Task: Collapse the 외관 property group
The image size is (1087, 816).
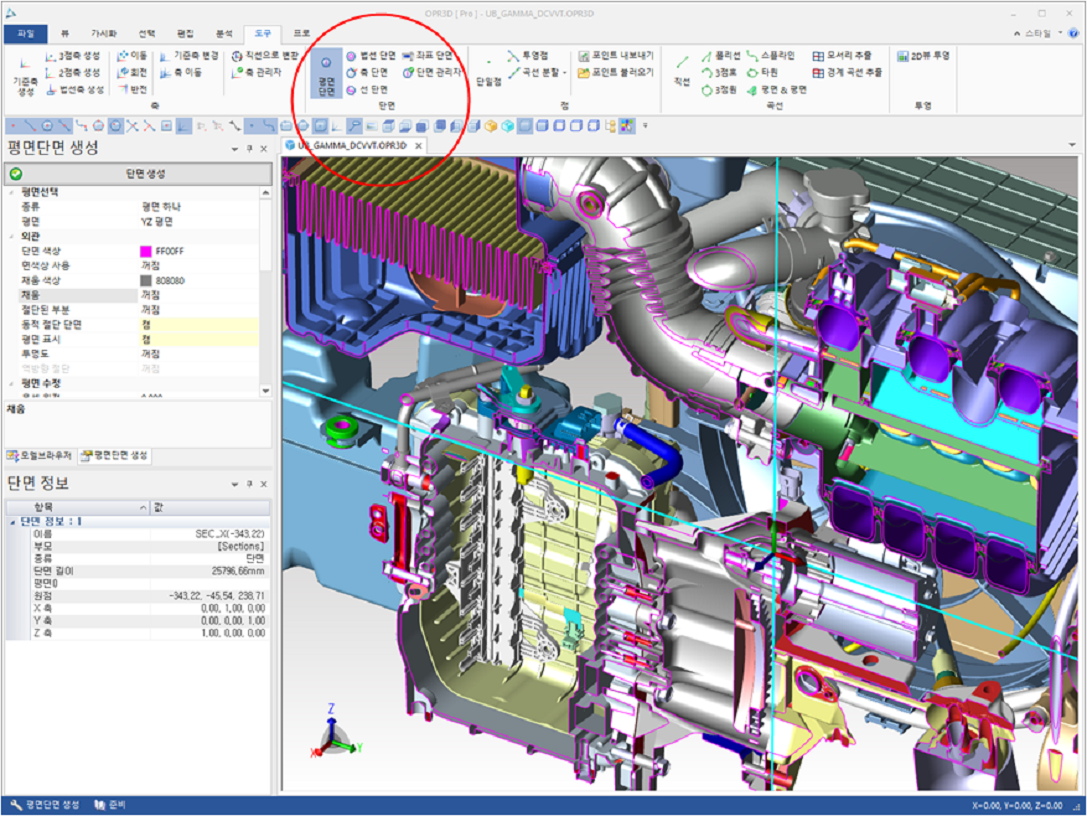Action: (x=12, y=236)
